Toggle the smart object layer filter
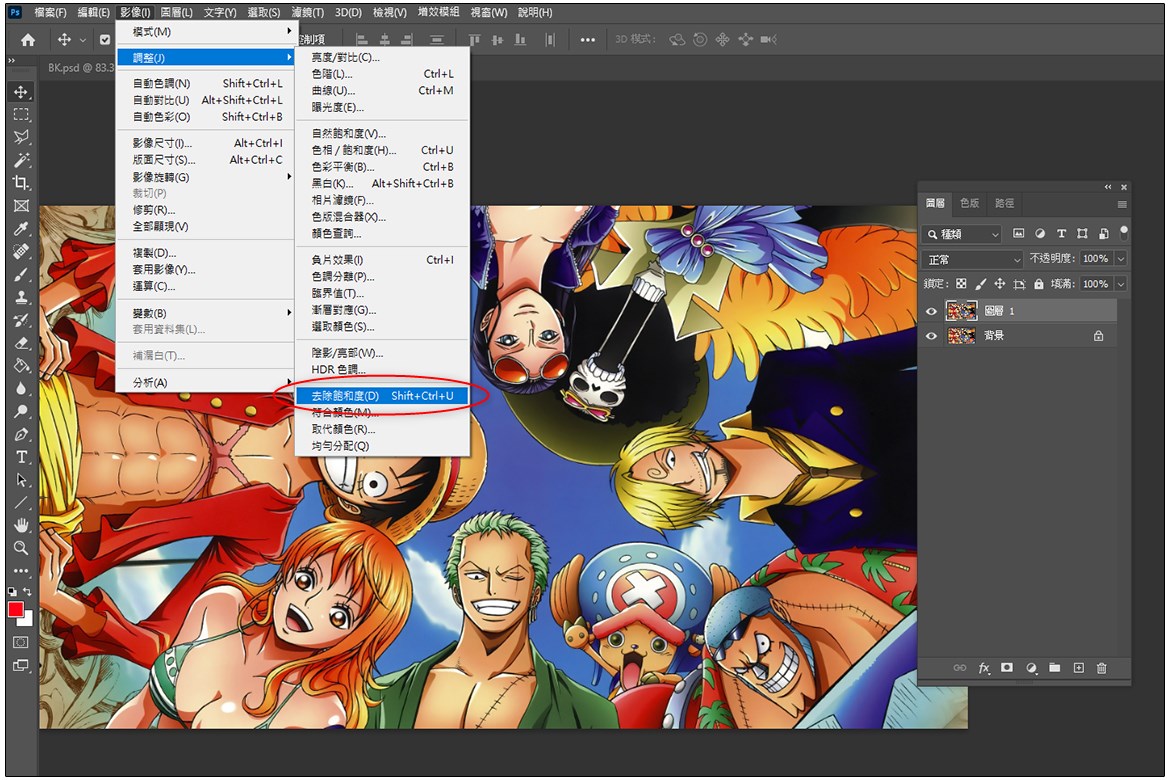Image resolution: width=1170 pixels, height=780 pixels. pos(1103,234)
